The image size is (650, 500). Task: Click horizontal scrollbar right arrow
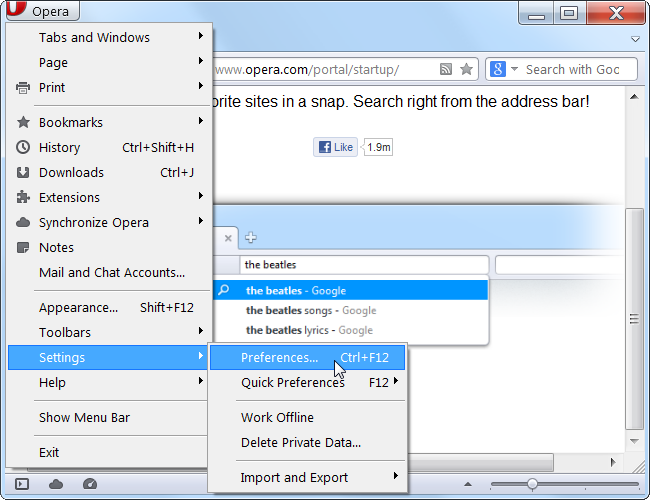pos(613,462)
